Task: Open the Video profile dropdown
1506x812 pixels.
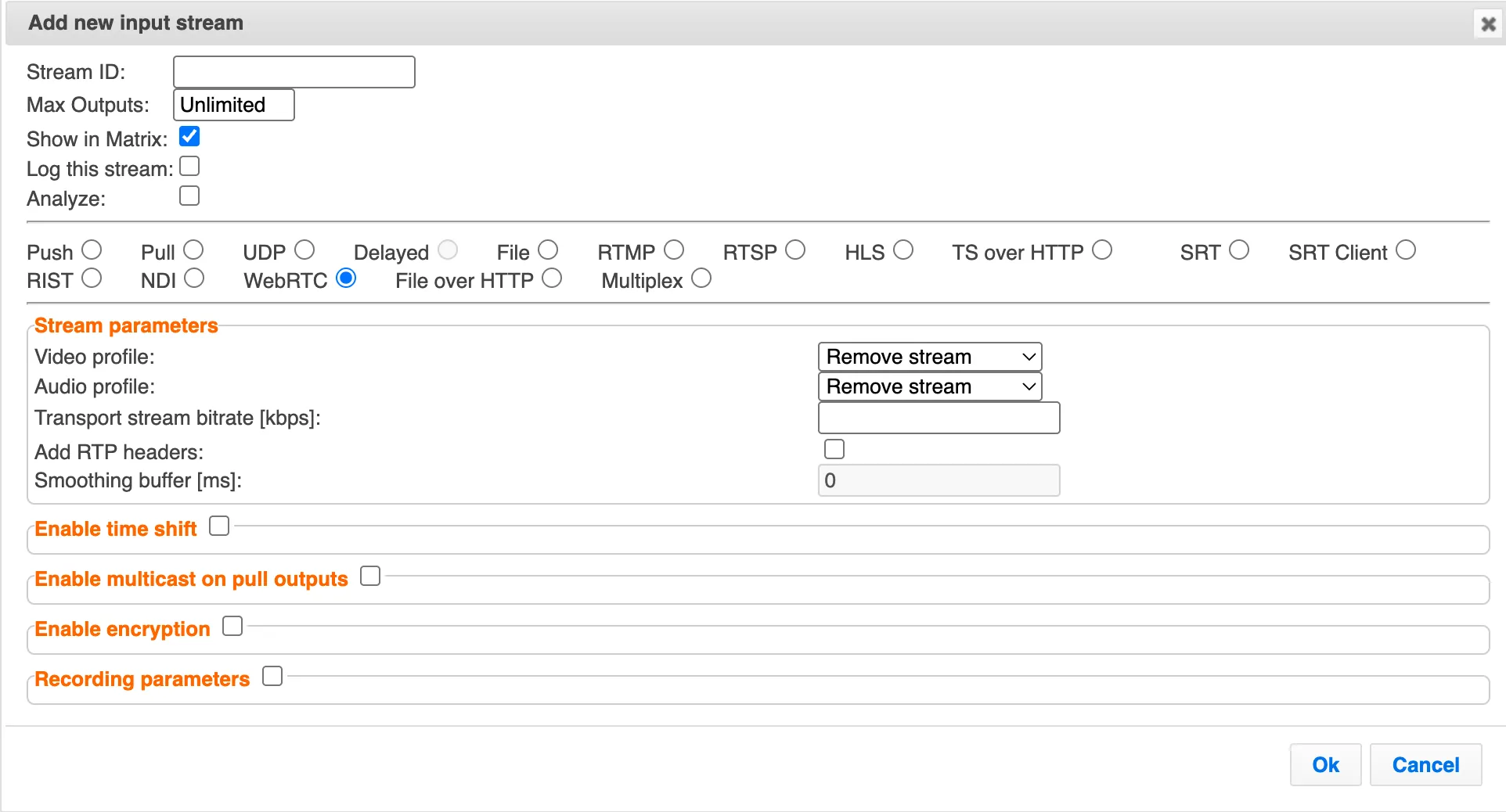Action: pos(930,357)
